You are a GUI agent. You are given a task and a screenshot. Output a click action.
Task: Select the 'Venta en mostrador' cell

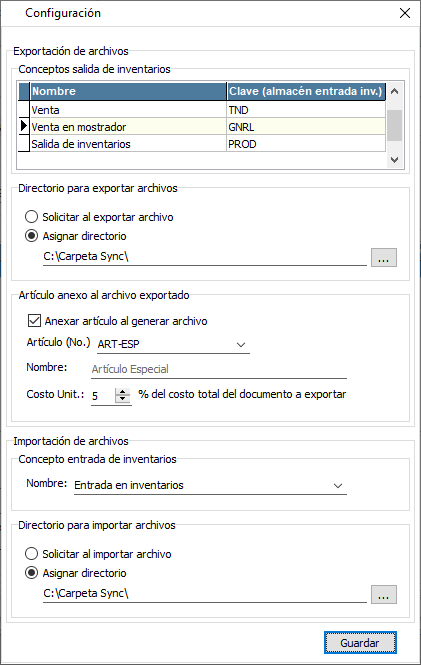click(x=128, y=127)
